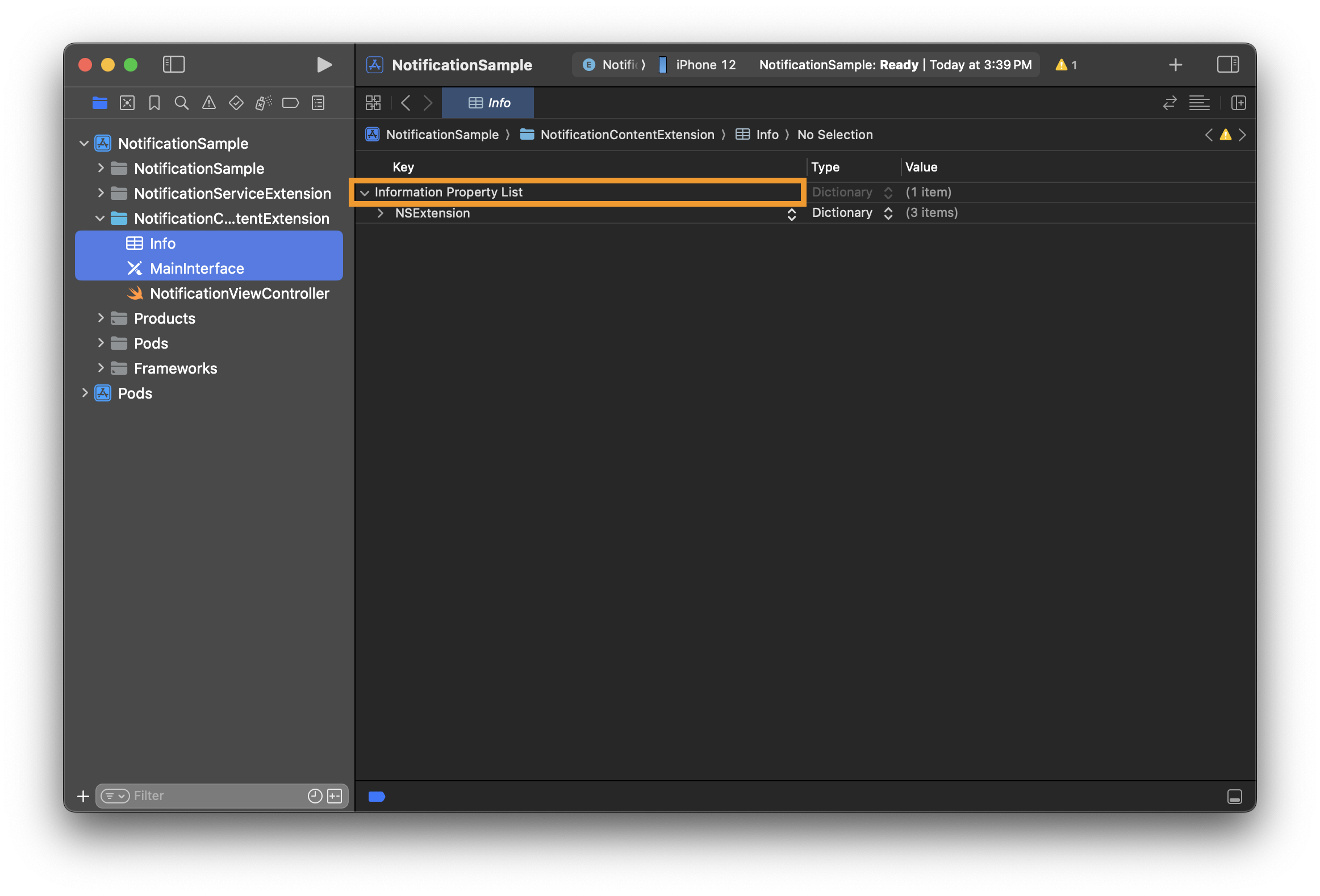The image size is (1320, 896).
Task: Show the toolbar warning count indicator
Action: coord(1066,65)
